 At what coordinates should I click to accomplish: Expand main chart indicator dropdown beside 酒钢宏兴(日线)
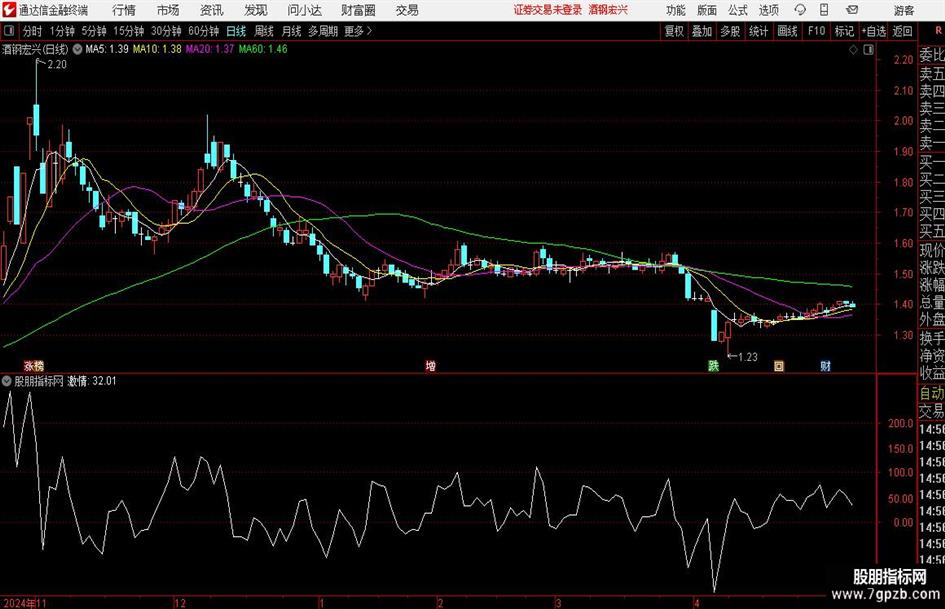pyautogui.click(x=78, y=49)
